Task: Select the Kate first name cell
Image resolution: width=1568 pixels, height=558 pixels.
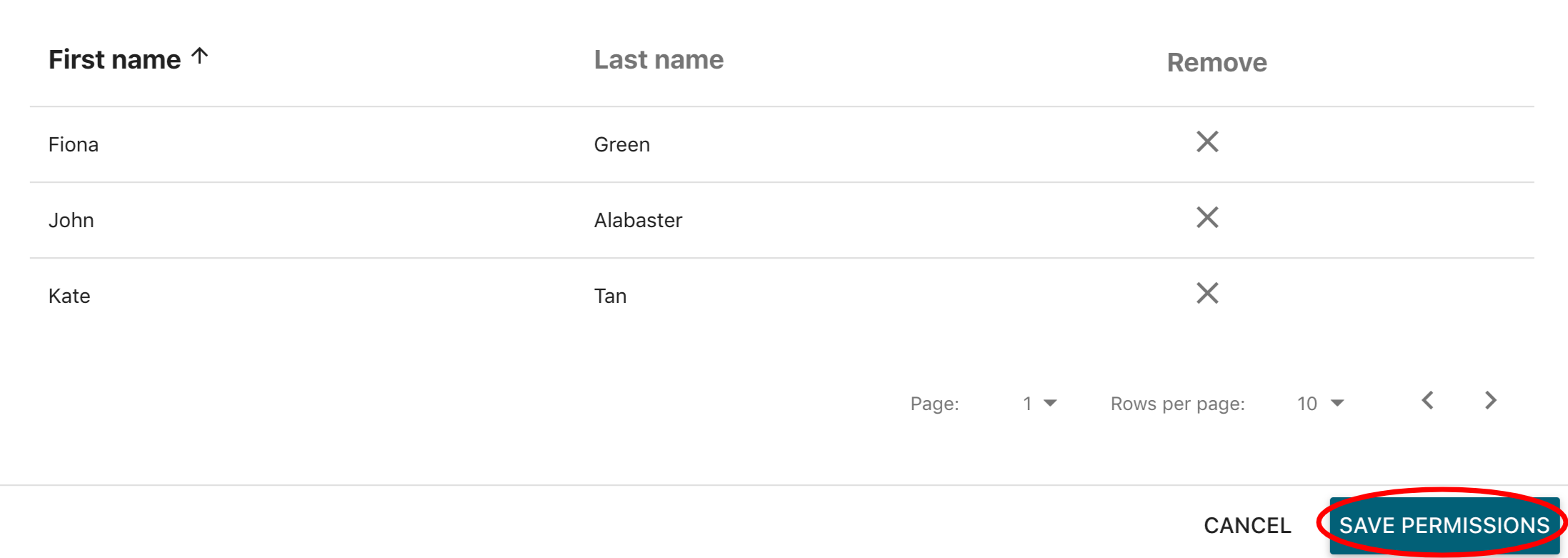Action: pos(69,297)
